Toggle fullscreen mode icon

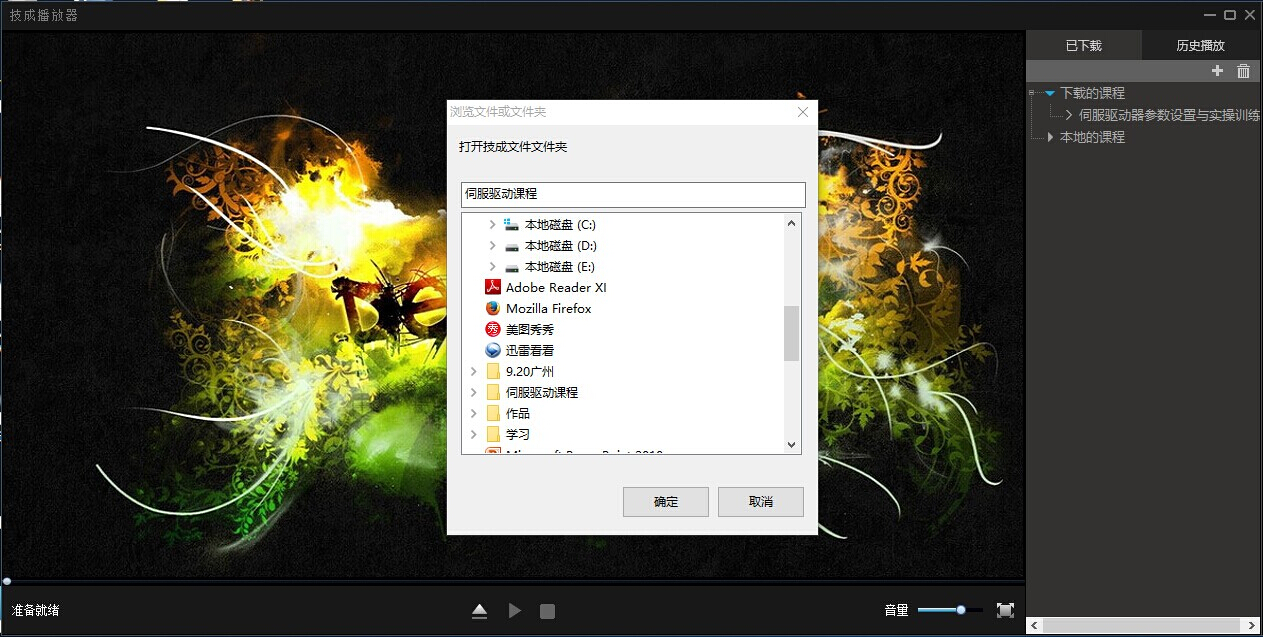point(1005,610)
